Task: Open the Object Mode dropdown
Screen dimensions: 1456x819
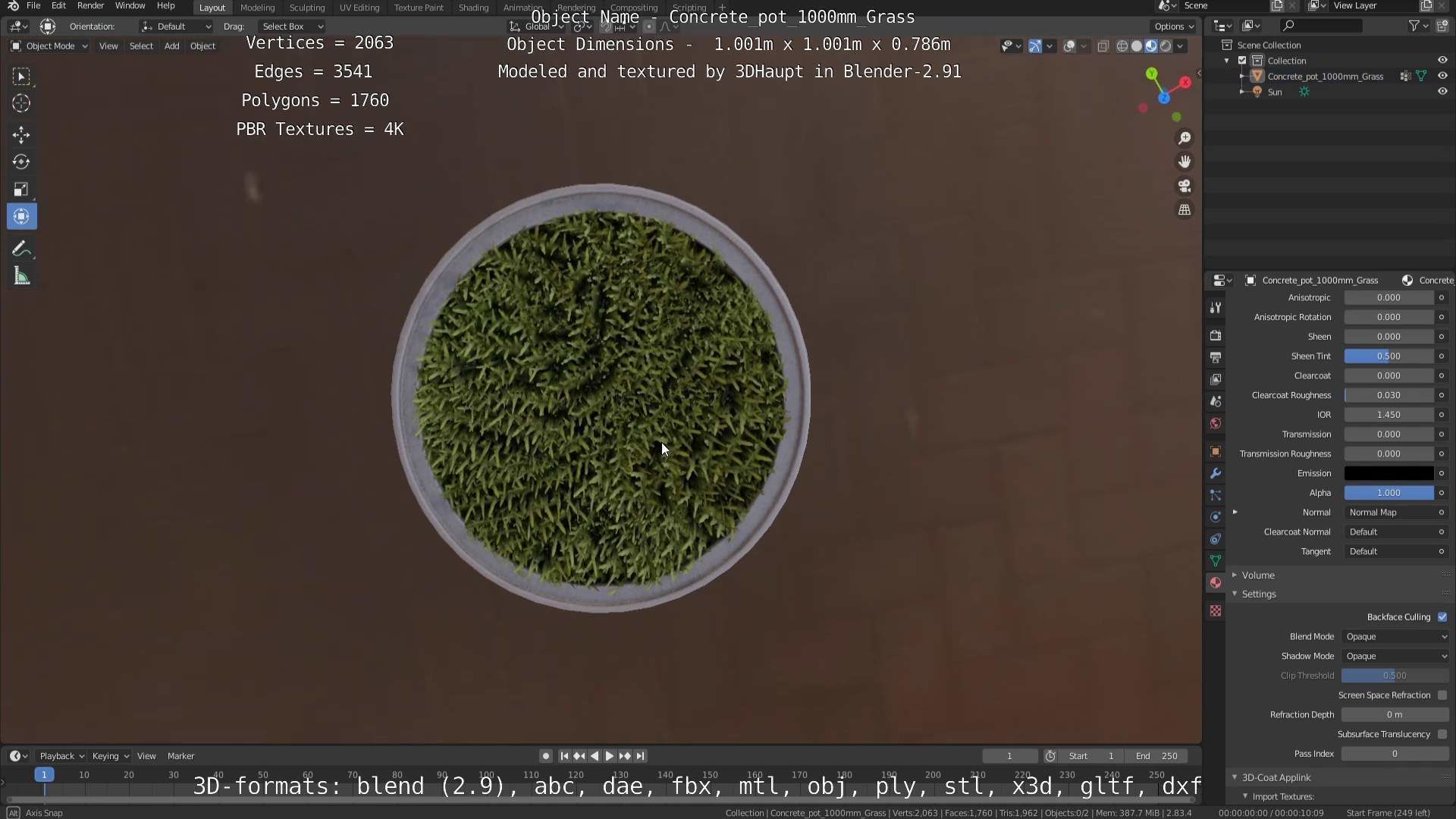Action: 49,46
